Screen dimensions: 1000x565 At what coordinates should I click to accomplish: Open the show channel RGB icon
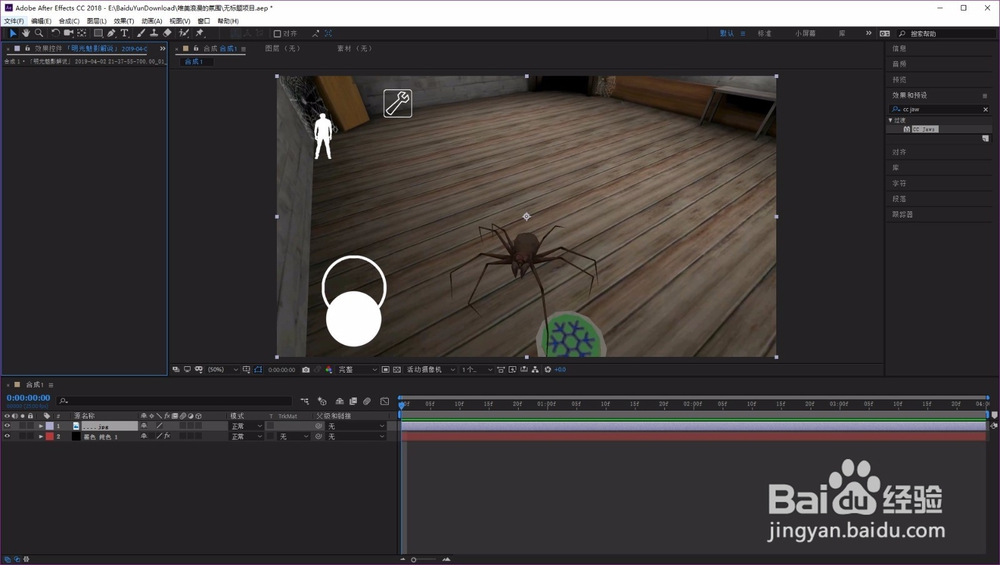pos(329,369)
